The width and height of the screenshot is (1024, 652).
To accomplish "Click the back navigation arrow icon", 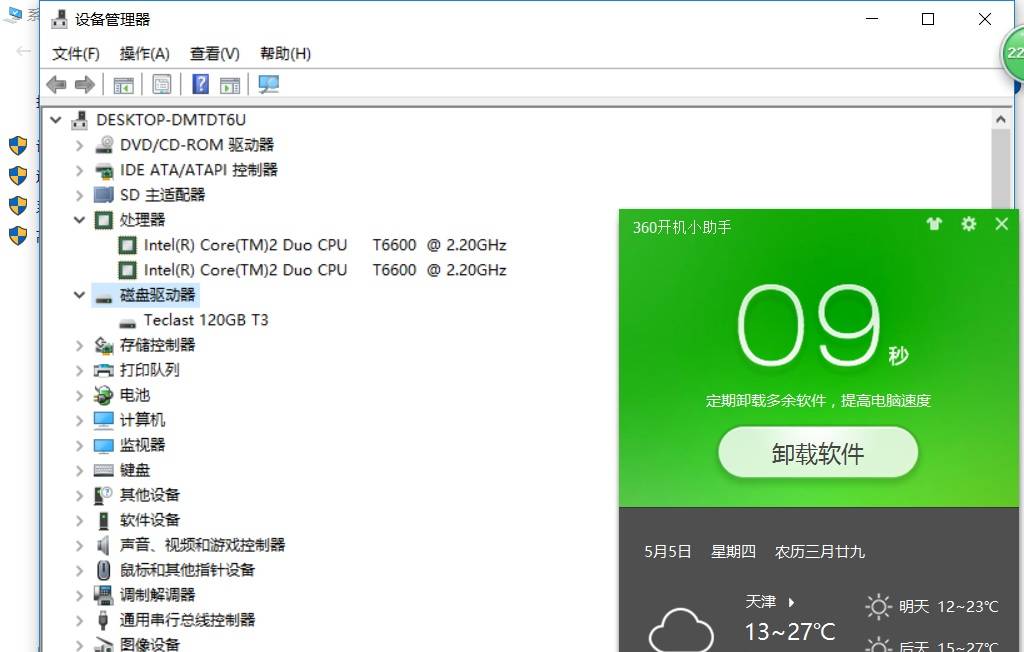I will click(x=55, y=84).
